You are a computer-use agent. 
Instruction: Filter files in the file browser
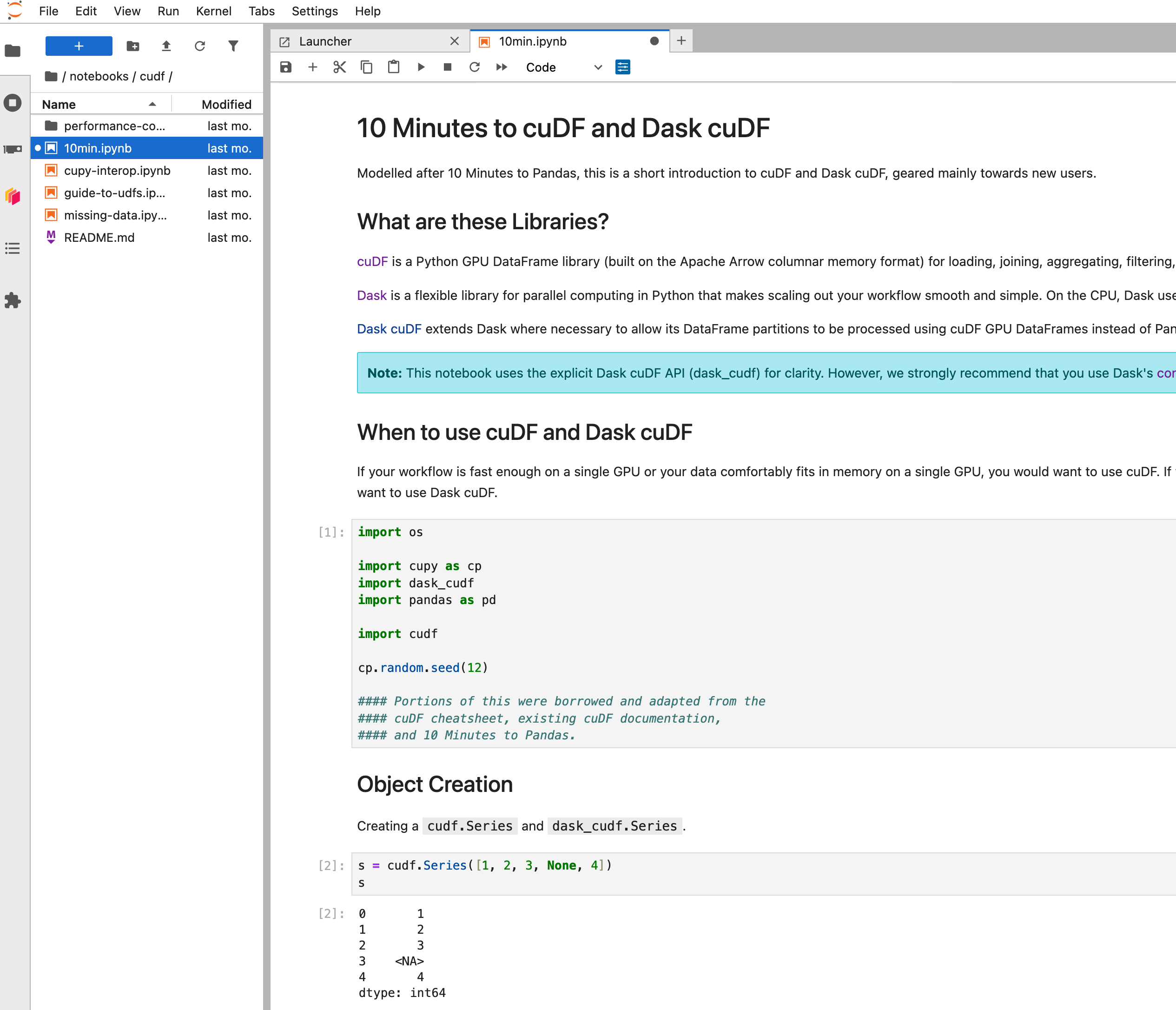pos(233,46)
